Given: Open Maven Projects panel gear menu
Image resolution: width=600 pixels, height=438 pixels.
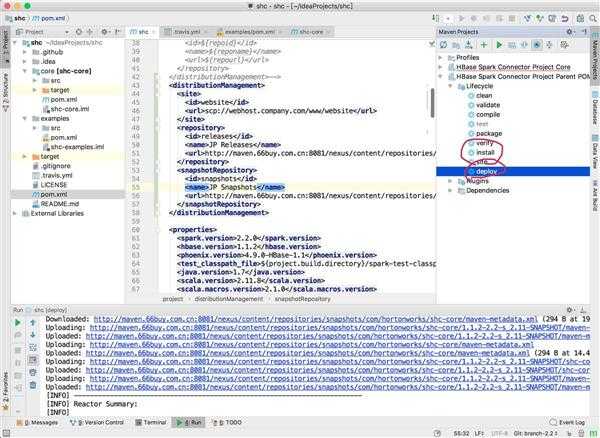Looking at the screenshot, I should tap(570, 32).
